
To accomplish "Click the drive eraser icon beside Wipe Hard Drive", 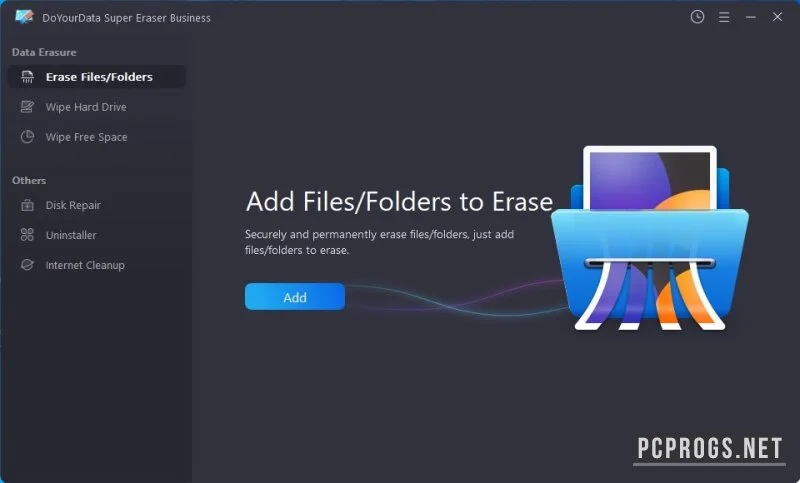I will pyautogui.click(x=27, y=107).
